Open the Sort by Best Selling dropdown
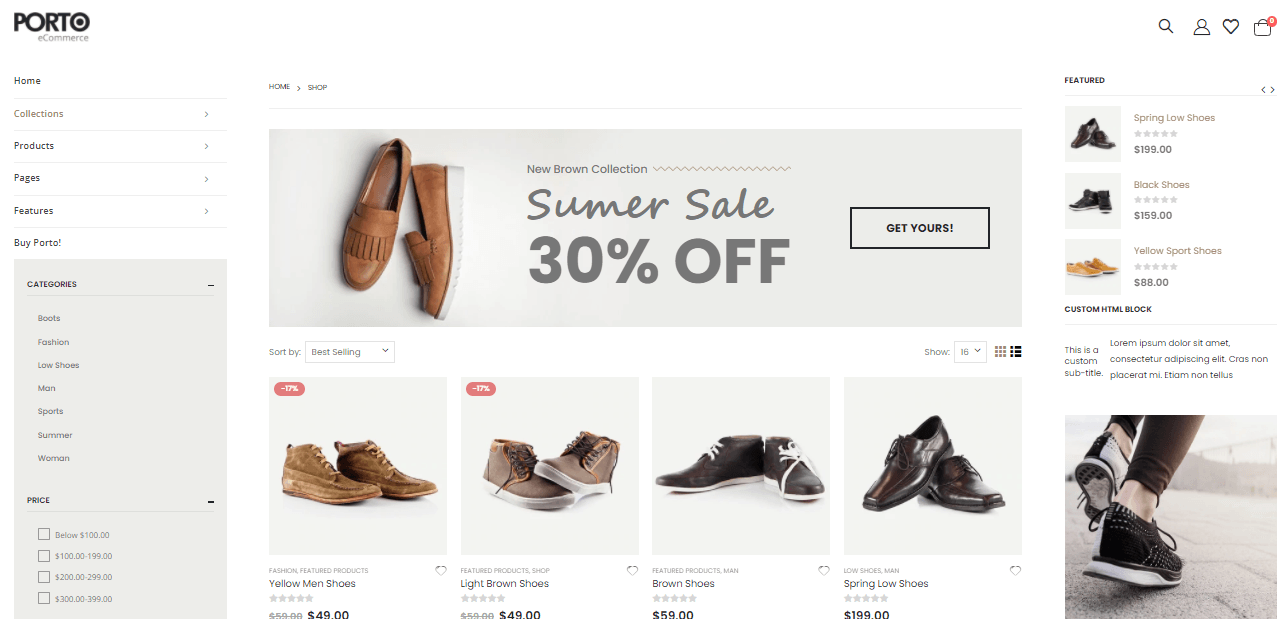This screenshot has width=1277, height=619. pyautogui.click(x=349, y=352)
